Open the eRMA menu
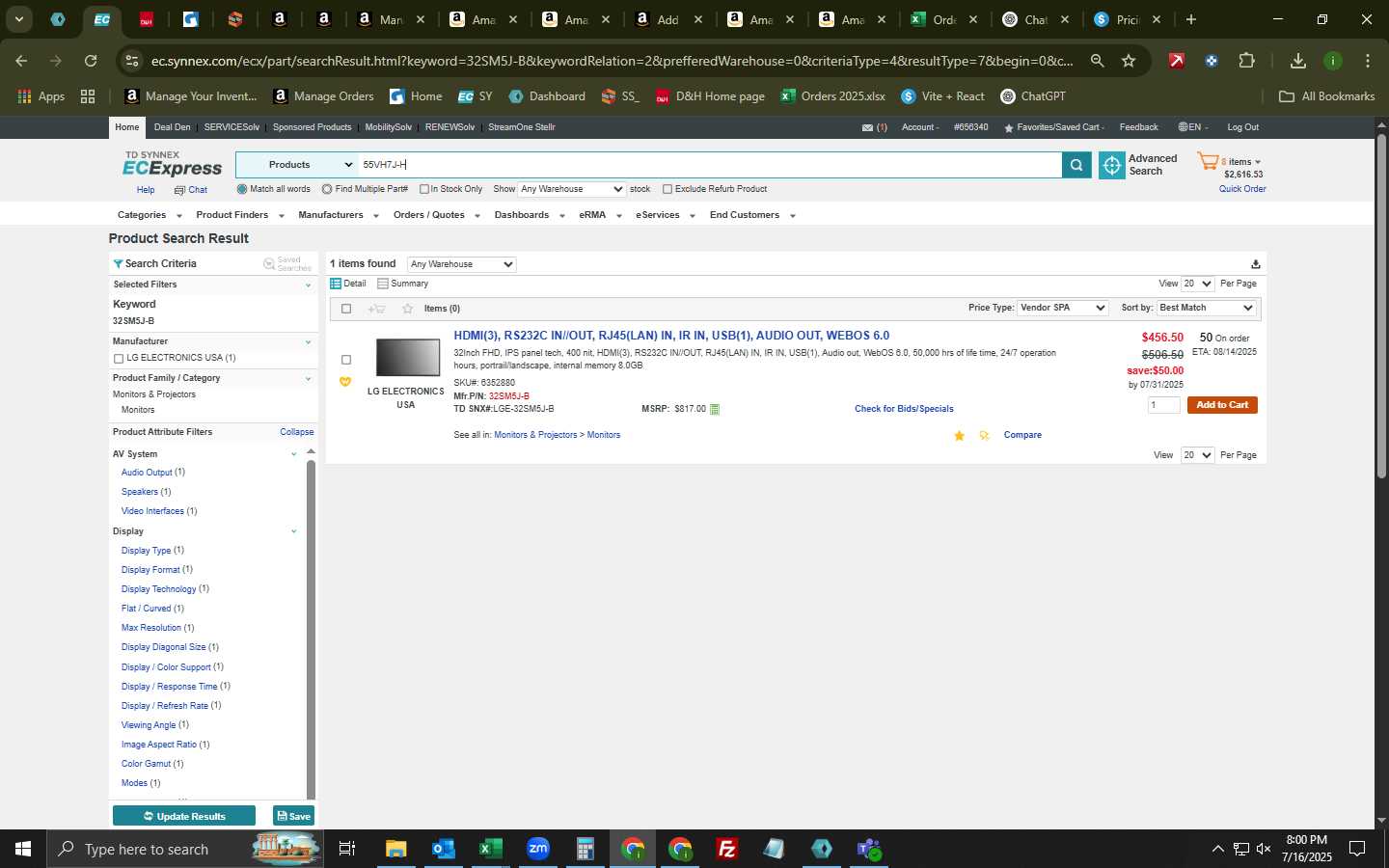This screenshot has width=1389, height=868. click(600, 215)
